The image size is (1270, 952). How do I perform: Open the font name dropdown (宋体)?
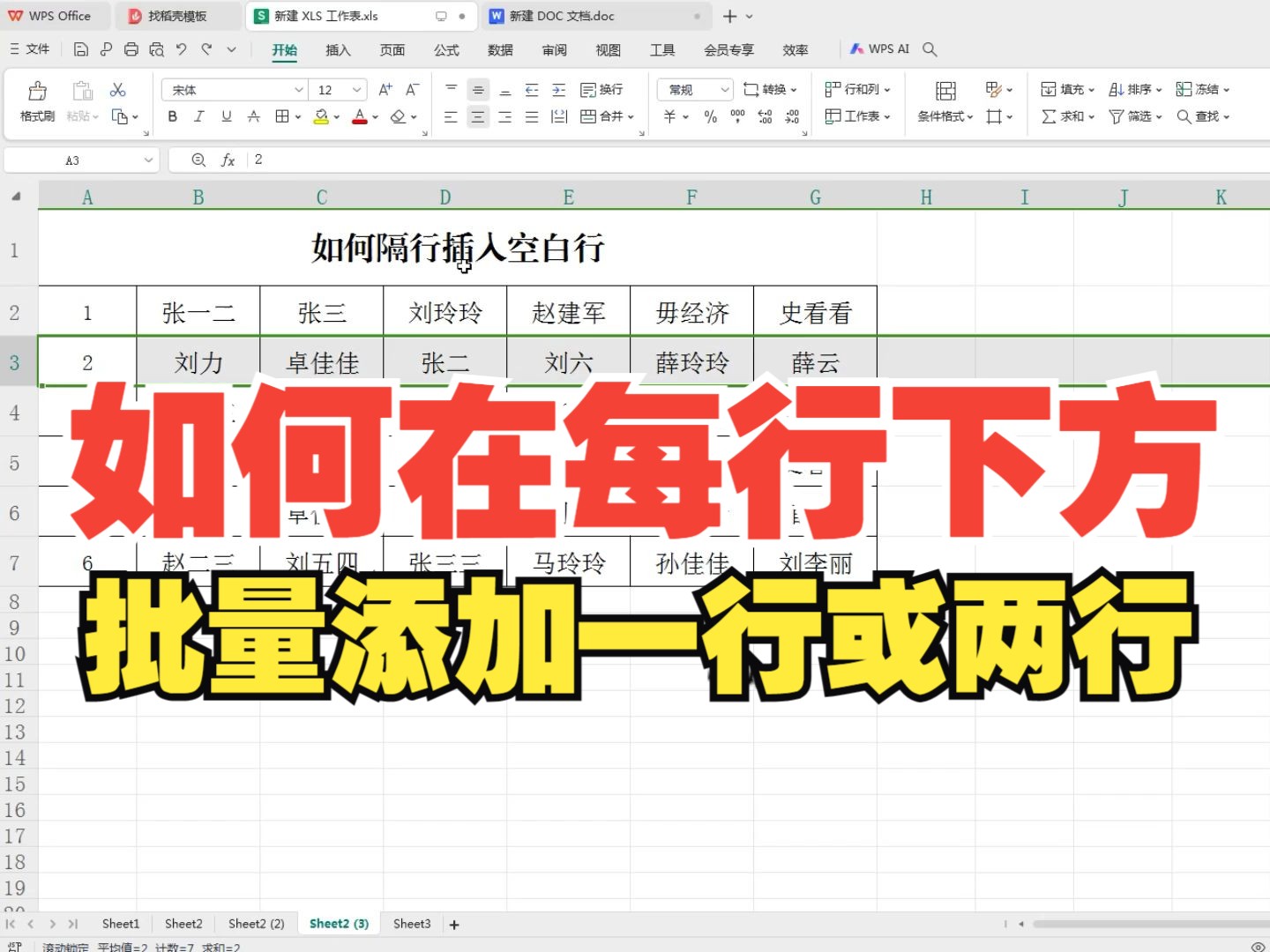(x=298, y=90)
